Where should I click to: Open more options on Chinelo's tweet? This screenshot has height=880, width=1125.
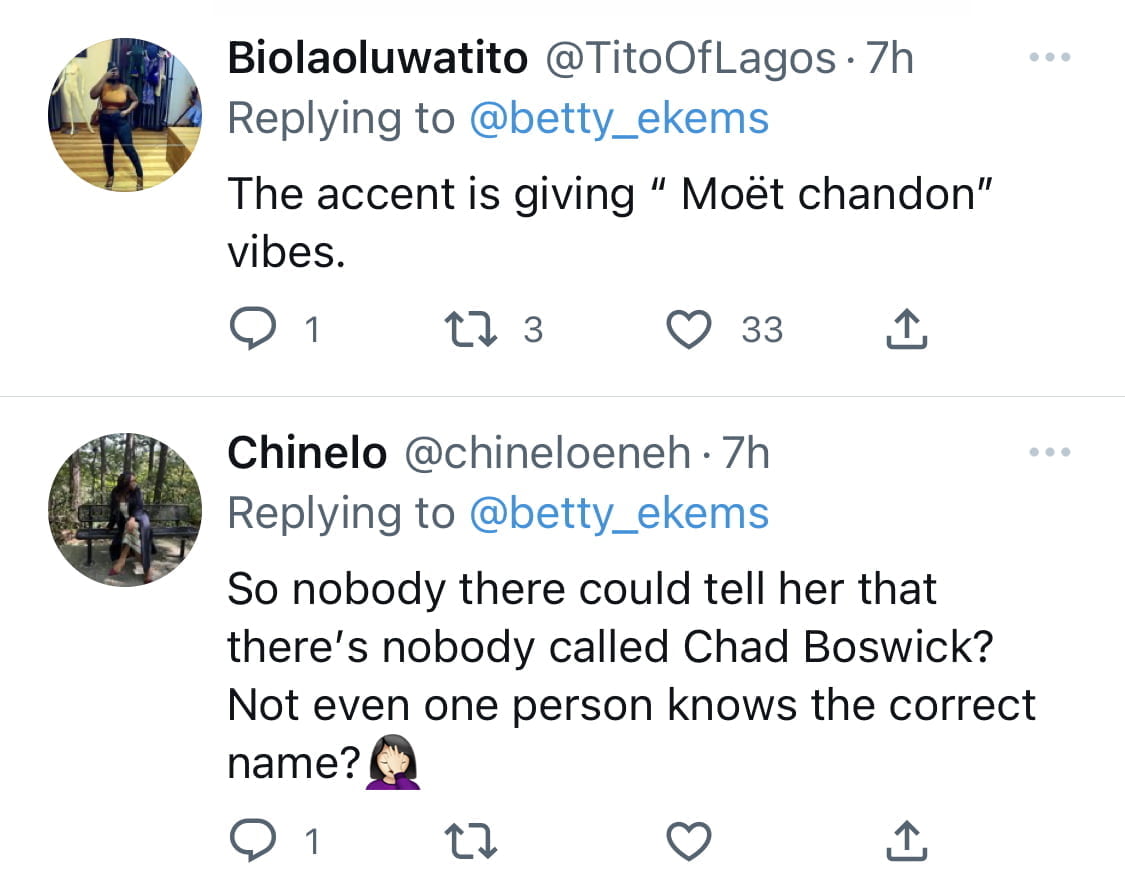click(x=1050, y=452)
